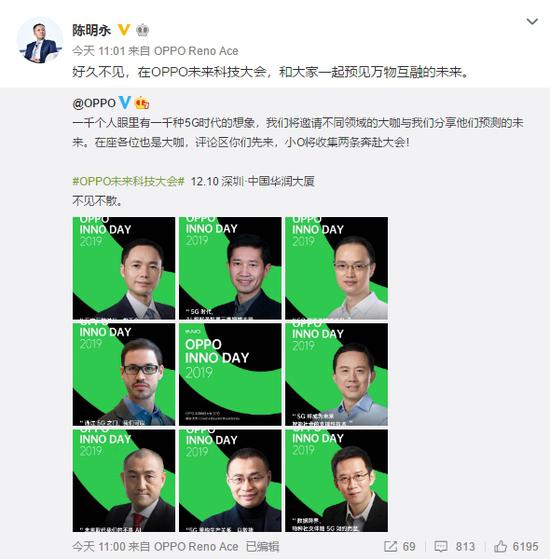This screenshot has width=550, height=559.
Task: Open the center OPPO INNO DAY 2019 poster
Action: tap(230, 374)
